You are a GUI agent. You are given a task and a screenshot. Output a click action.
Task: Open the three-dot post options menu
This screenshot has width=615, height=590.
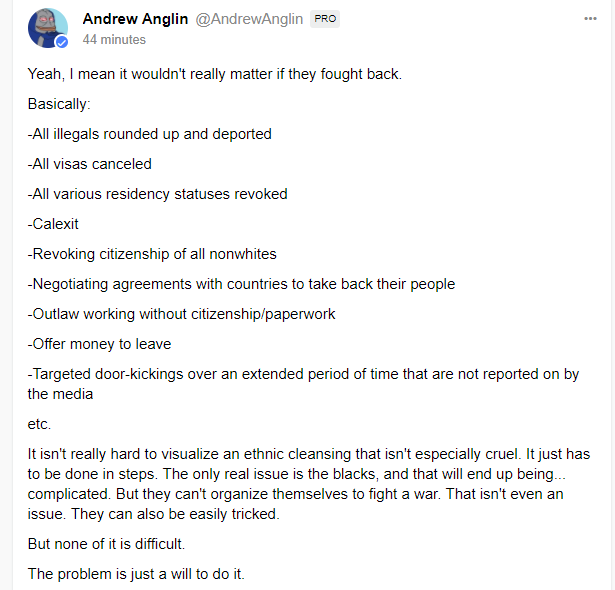[x=590, y=18]
